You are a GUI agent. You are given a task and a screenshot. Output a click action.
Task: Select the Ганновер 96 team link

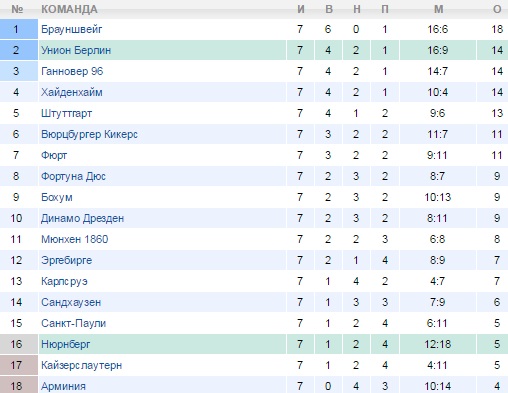[x=72, y=71]
